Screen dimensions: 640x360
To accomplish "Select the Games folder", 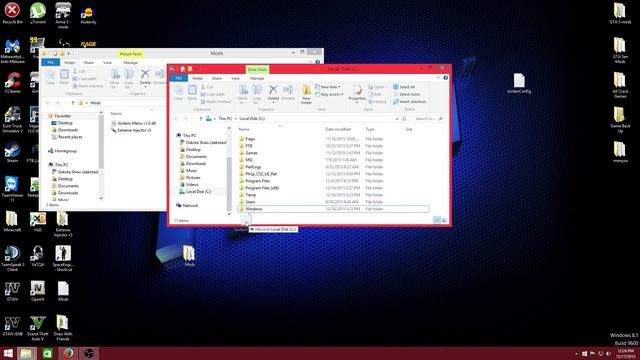I will coord(251,153).
